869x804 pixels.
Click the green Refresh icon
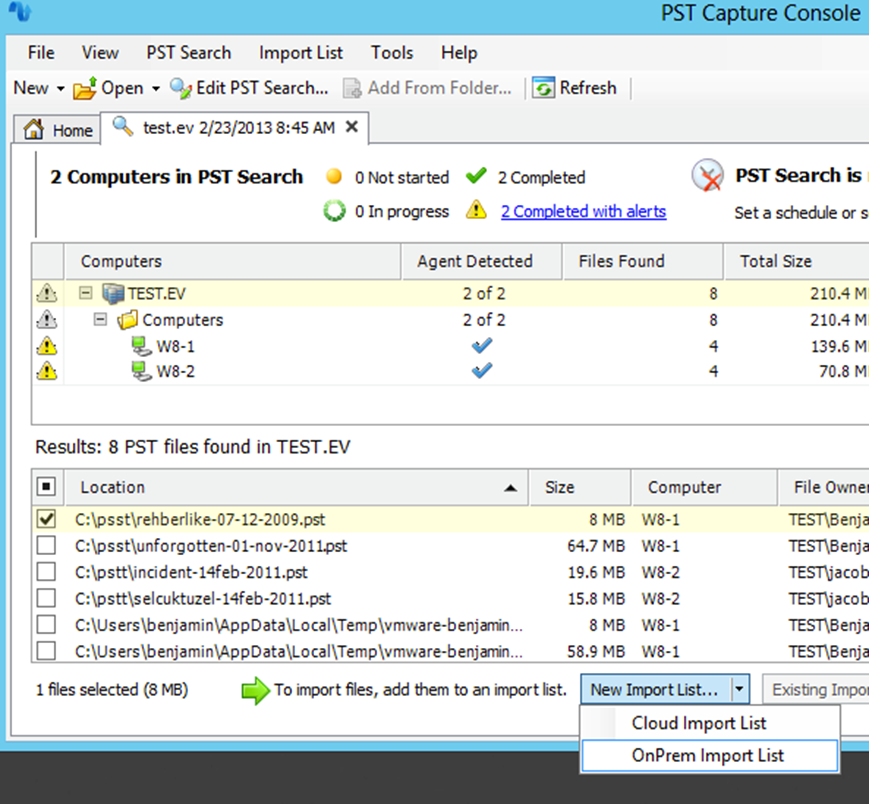(544, 88)
